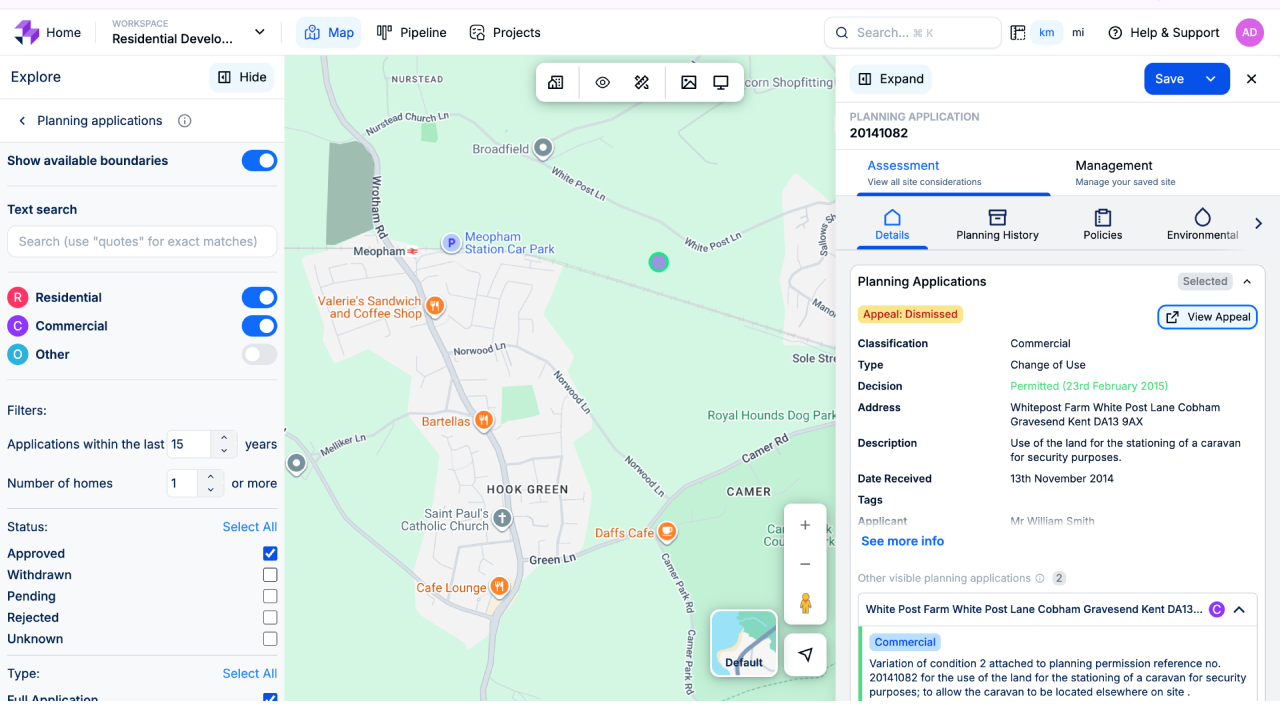Check the Rejected status checkbox

tap(270, 617)
